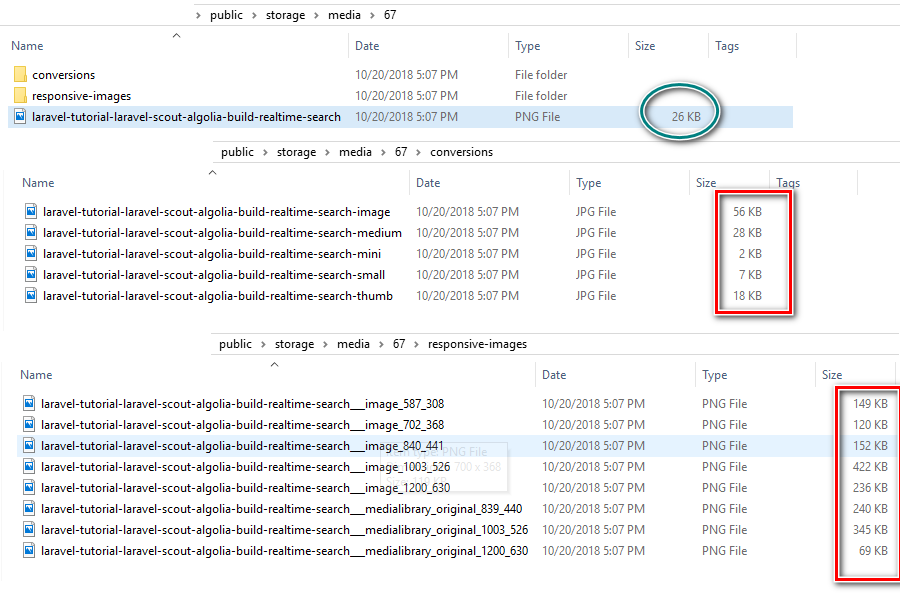Sort top pane by Name column
Image resolution: width=900 pixels, height=615 pixels.
(x=27, y=46)
